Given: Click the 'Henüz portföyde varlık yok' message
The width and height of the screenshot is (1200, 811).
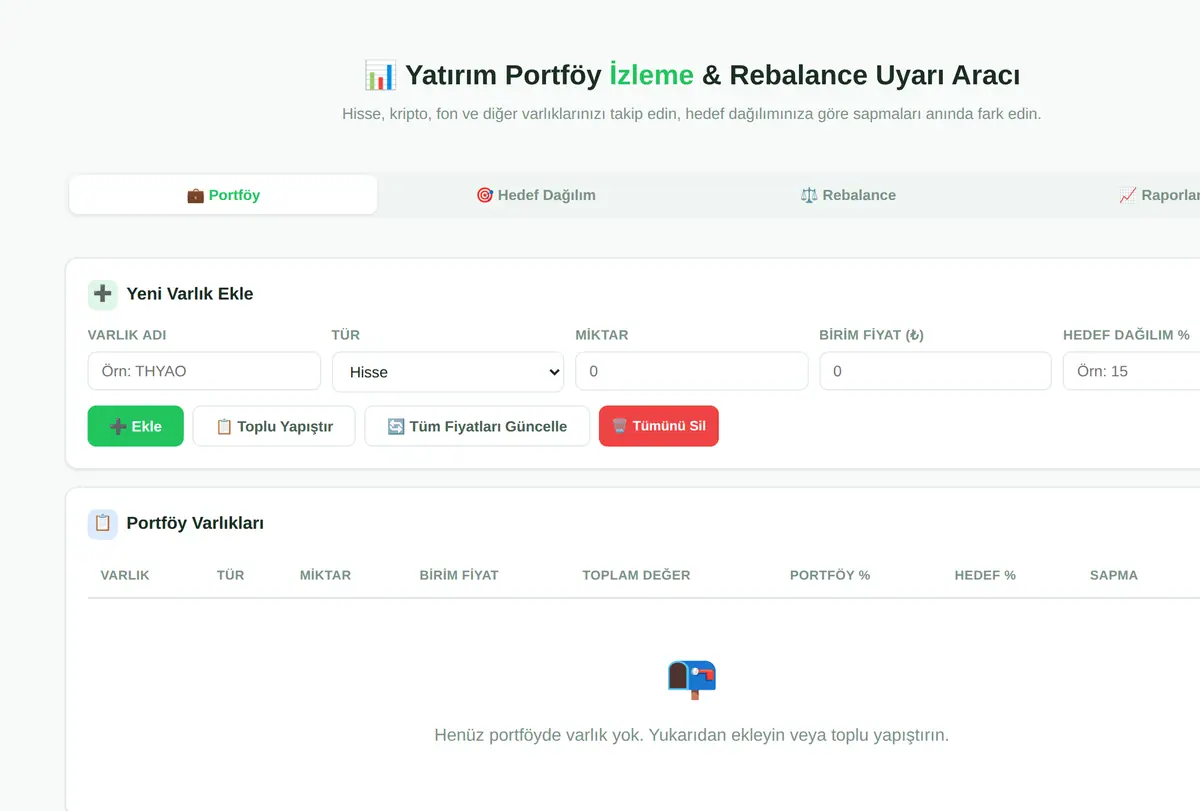Looking at the screenshot, I should [x=692, y=735].
